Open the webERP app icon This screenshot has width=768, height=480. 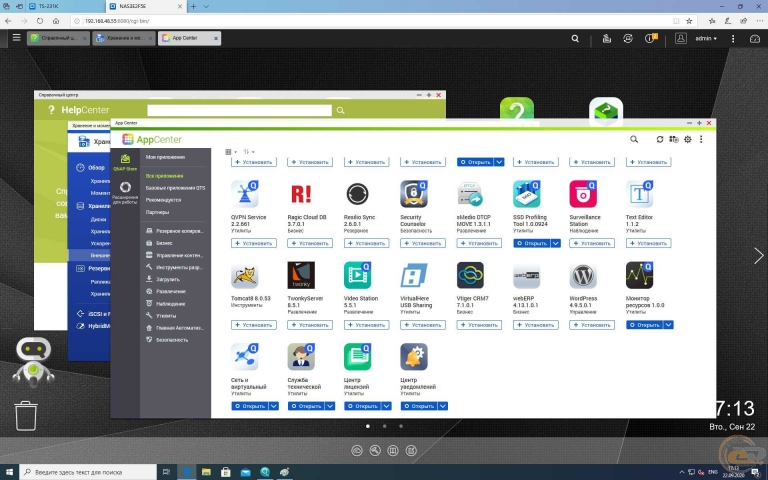click(x=527, y=275)
